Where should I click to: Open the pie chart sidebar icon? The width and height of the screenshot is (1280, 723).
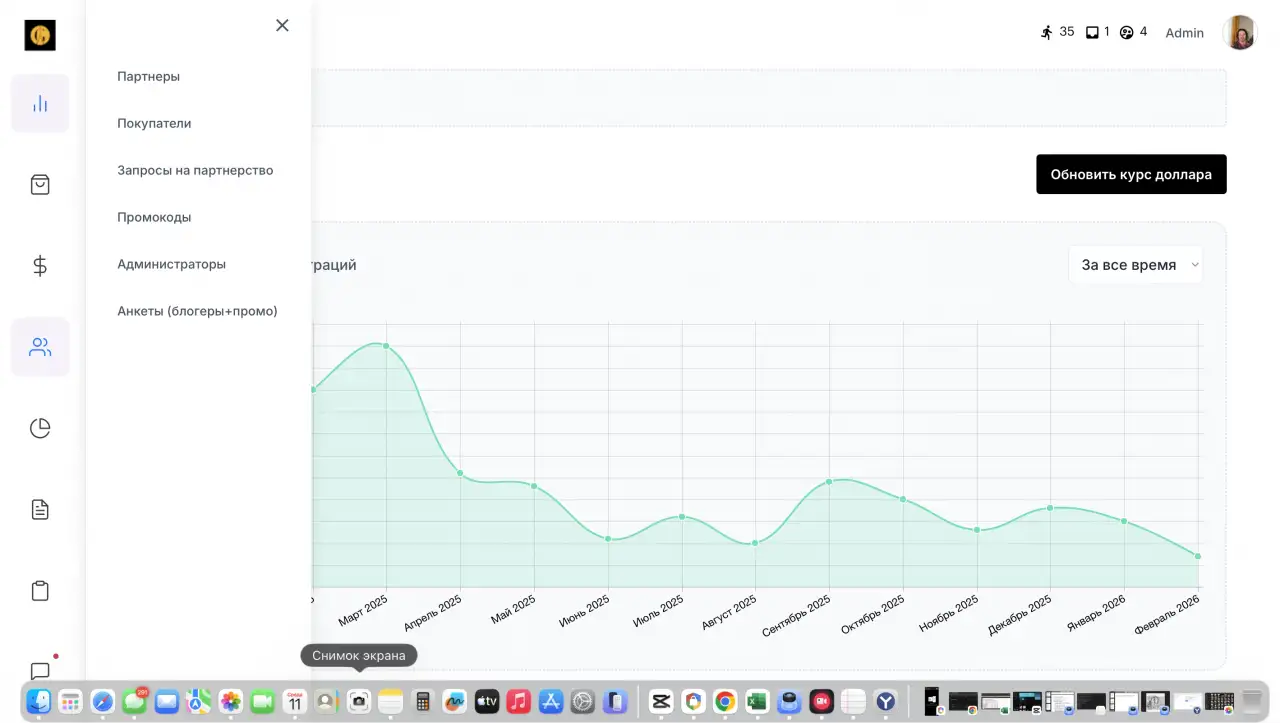tap(40, 428)
